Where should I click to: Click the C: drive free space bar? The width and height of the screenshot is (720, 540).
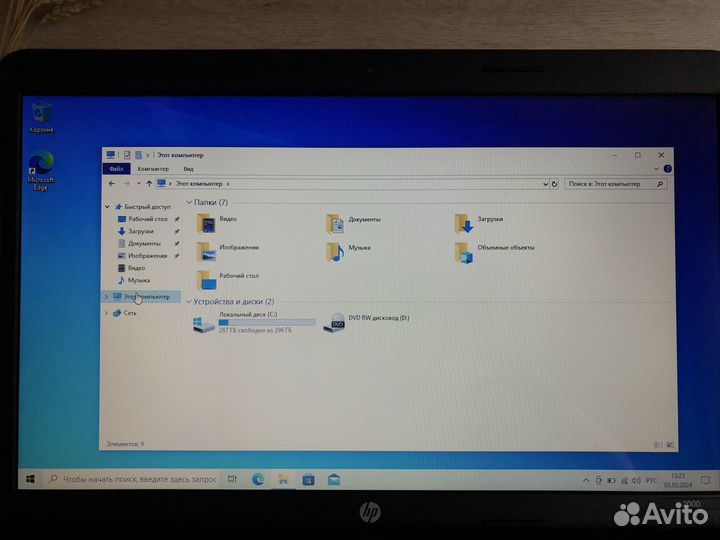267,322
